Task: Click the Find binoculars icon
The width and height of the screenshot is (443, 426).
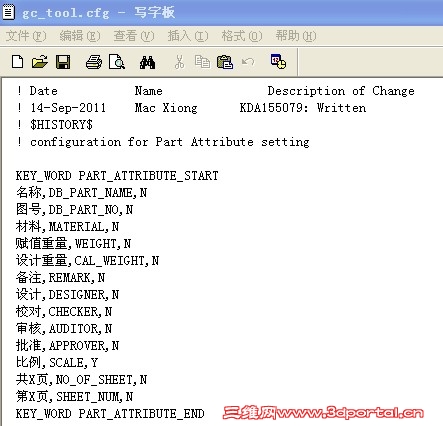Action: (147, 62)
